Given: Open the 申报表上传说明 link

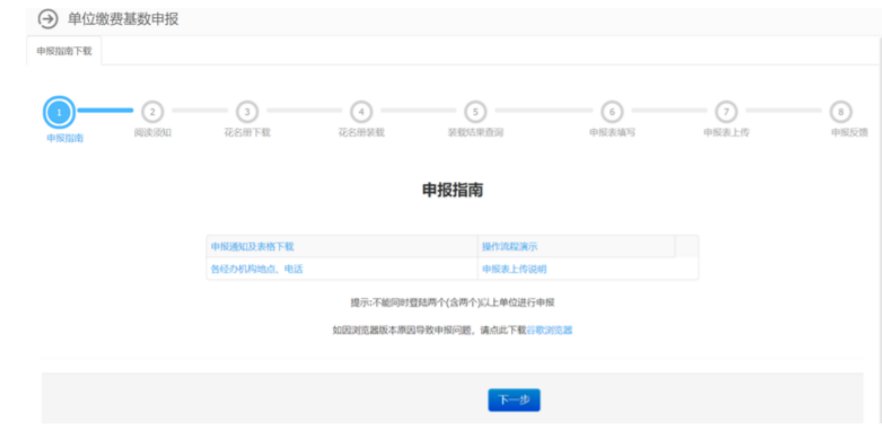Looking at the screenshot, I should point(514,269).
